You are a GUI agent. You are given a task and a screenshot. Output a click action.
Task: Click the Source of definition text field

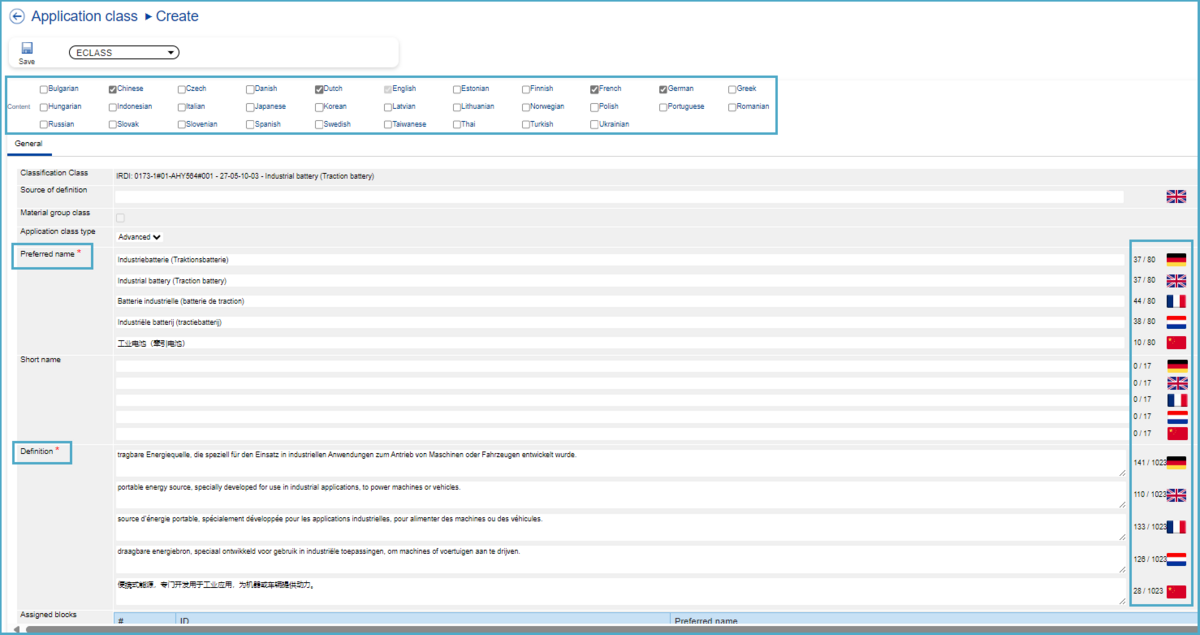619,197
